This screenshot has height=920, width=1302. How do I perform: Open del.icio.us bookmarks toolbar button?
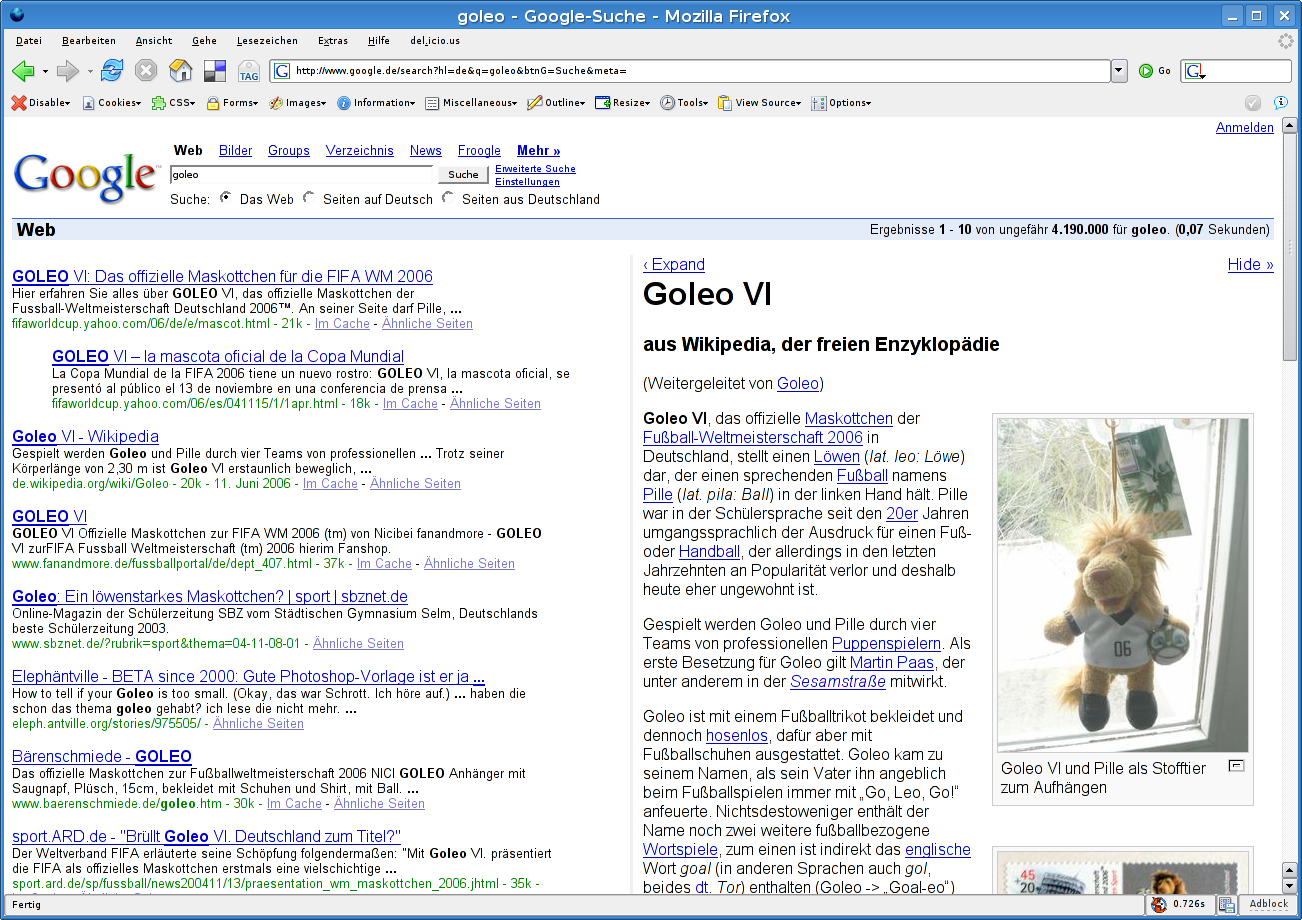[215, 71]
